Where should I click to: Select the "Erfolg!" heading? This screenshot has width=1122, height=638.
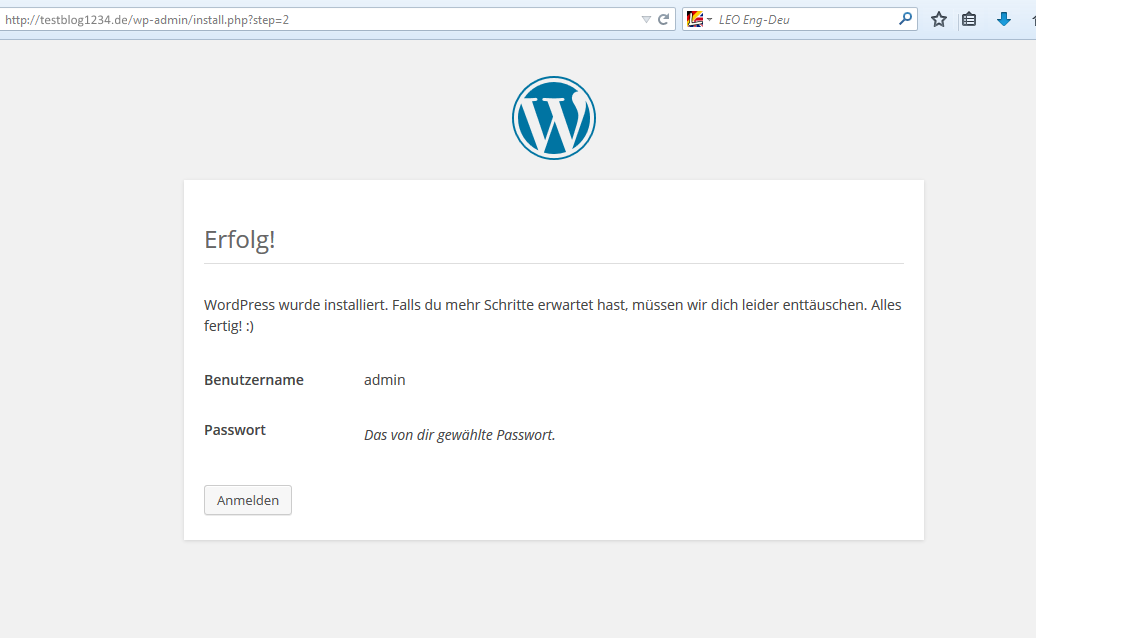(x=240, y=239)
